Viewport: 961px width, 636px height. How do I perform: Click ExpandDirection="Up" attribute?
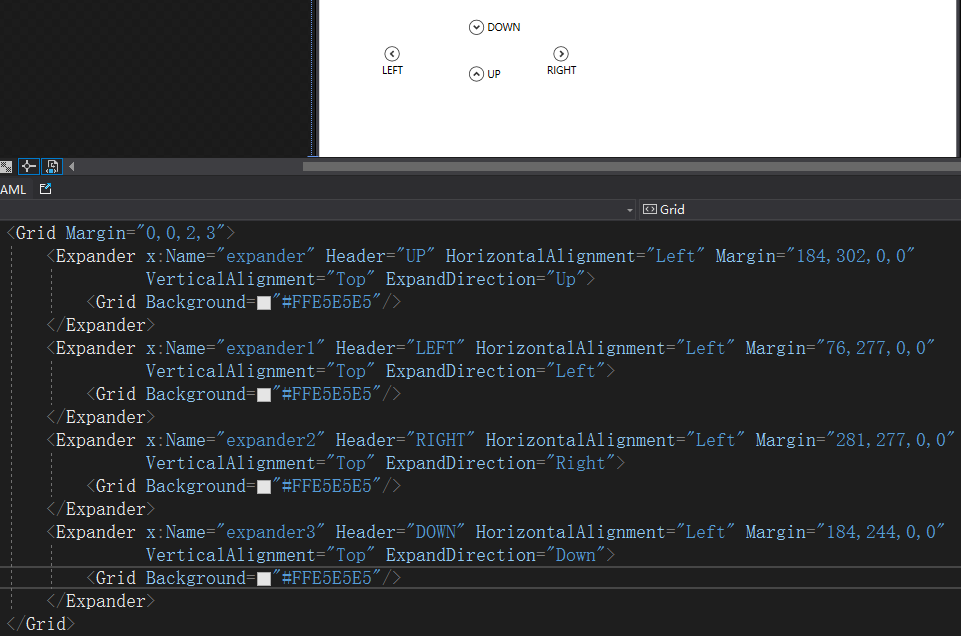click(x=485, y=279)
